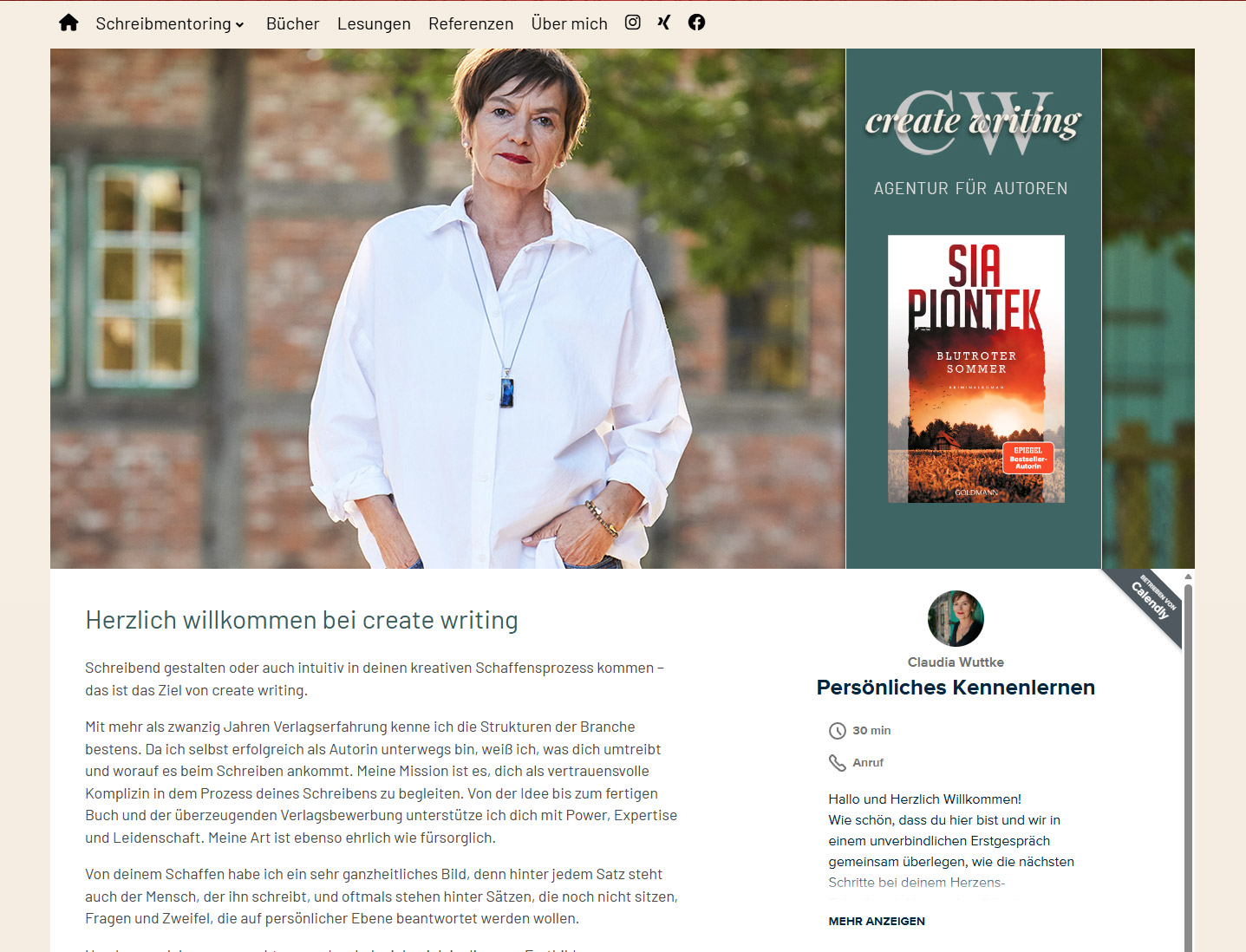Click the Sia Piontek book cover

click(976, 369)
